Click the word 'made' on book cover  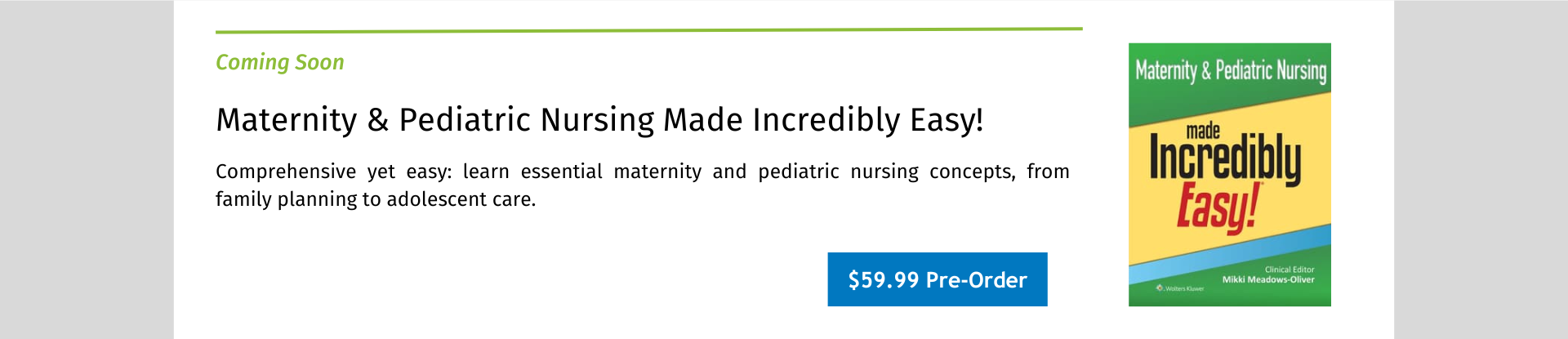click(1203, 131)
